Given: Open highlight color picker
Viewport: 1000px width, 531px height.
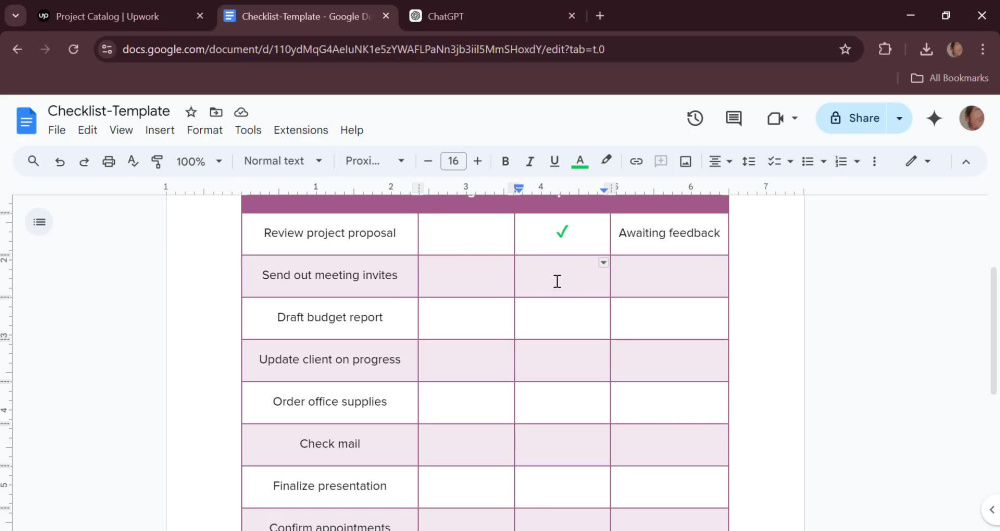Looking at the screenshot, I should pyautogui.click(x=606, y=161).
